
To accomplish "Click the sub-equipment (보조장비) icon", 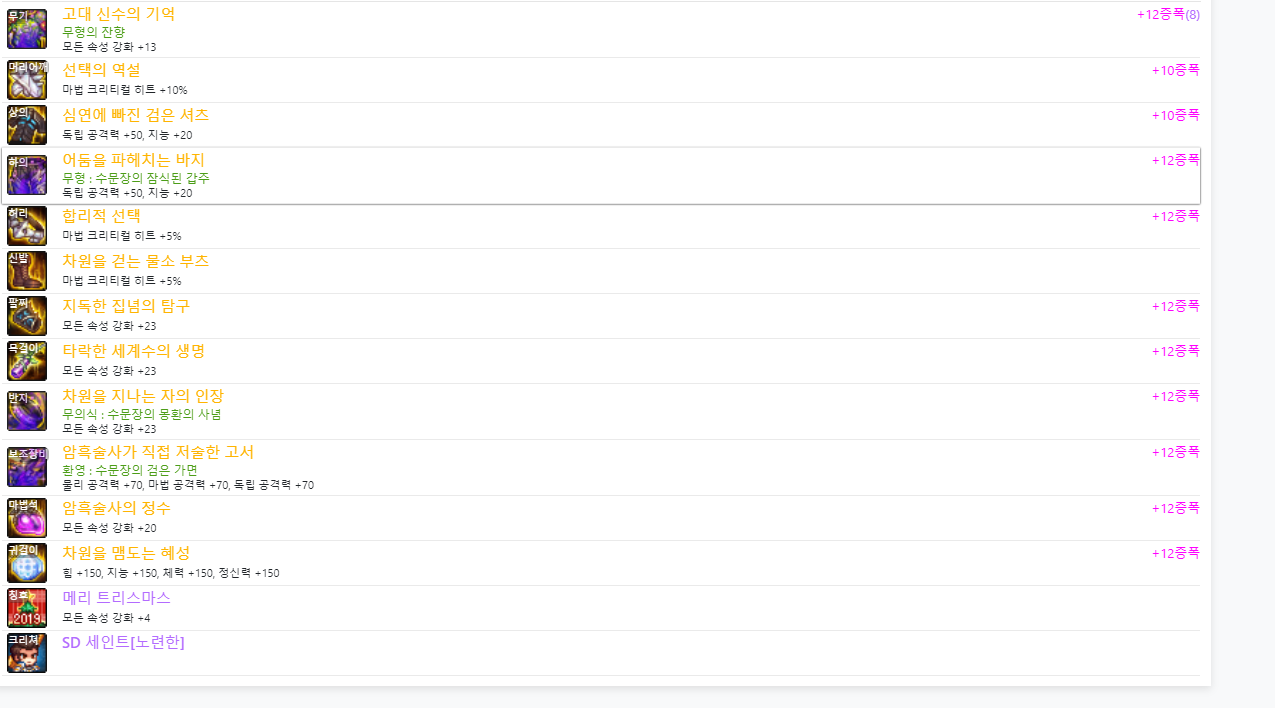I will [x=27, y=467].
